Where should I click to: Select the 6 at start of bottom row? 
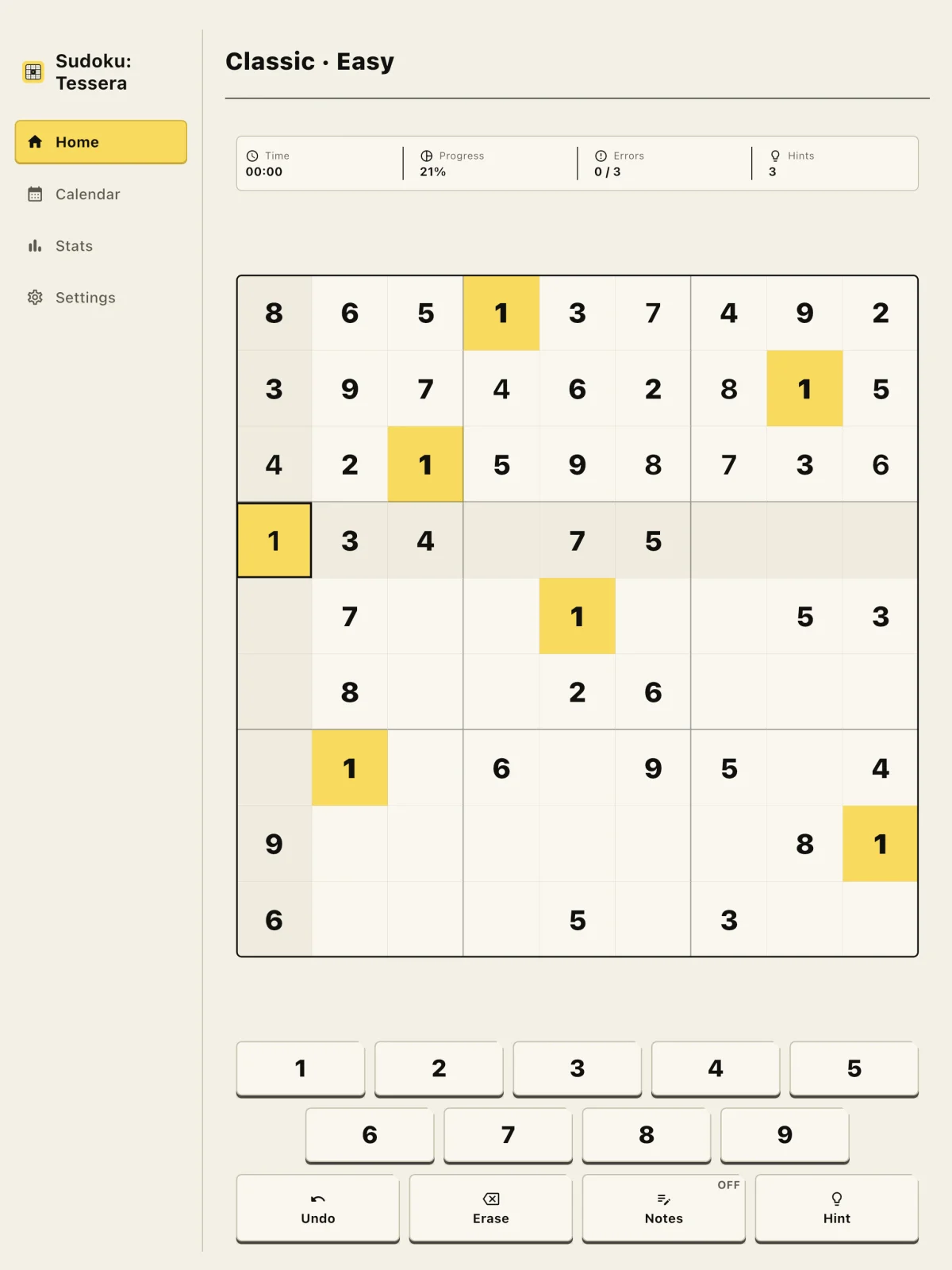coord(274,920)
